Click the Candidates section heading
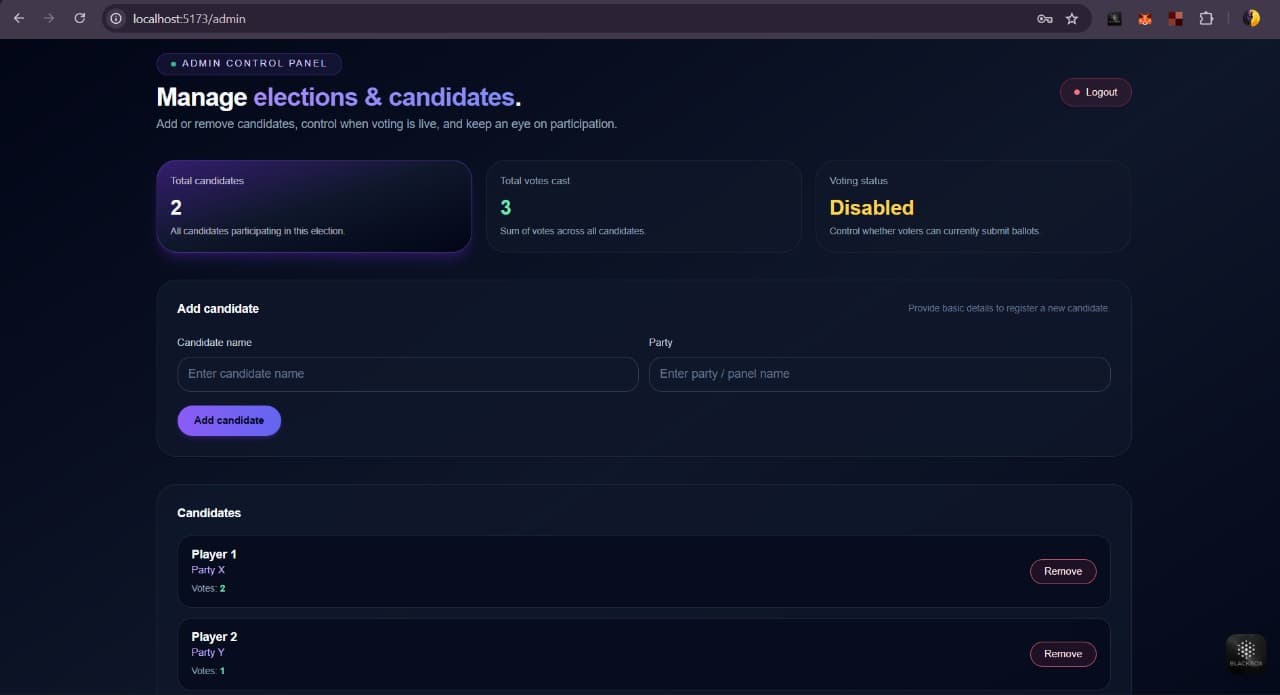Screen dimensions: 1280x695 coord(209,513)
